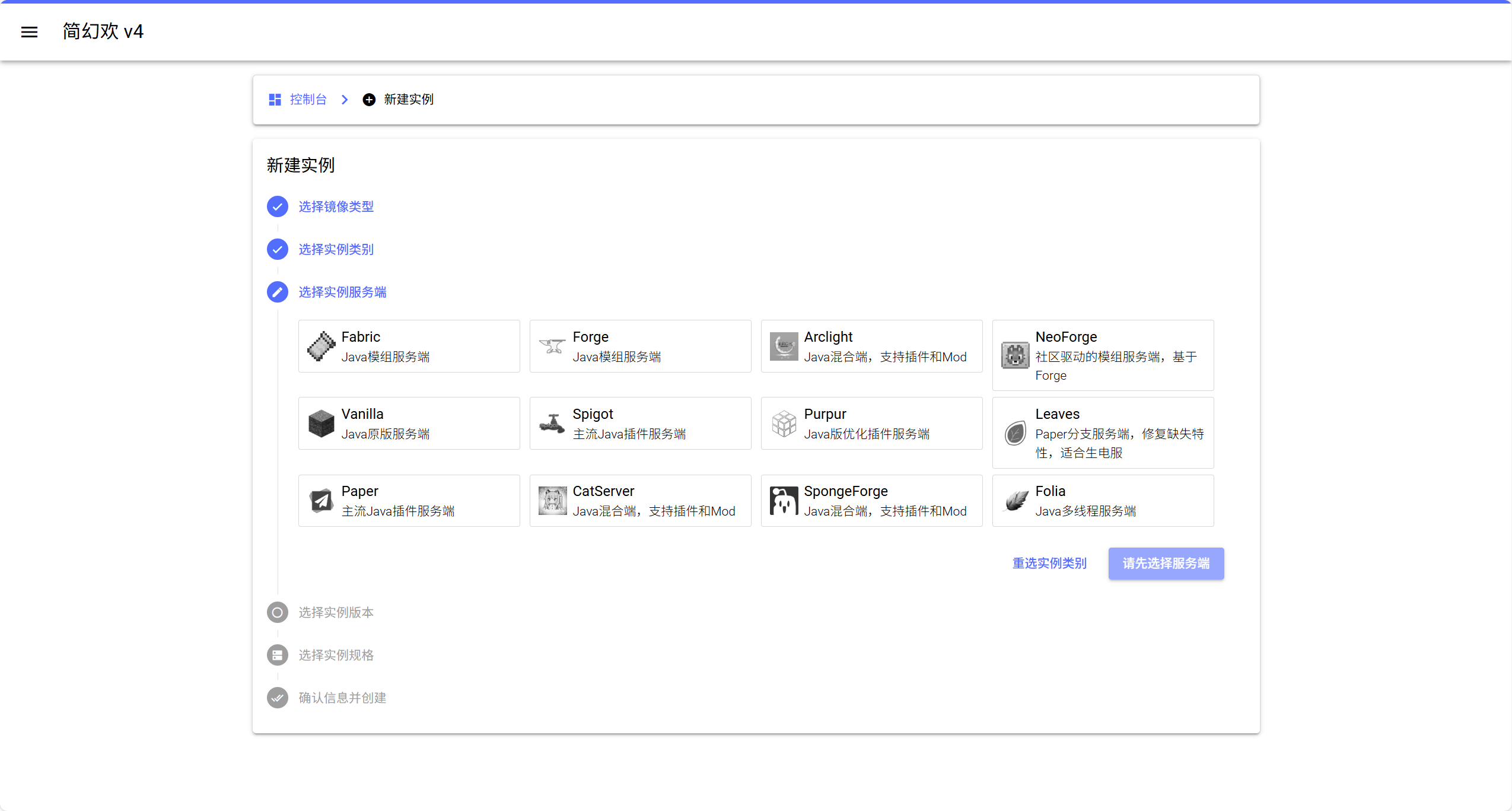Click the Folia leaf icon
This screenshot has height=811, width=1512.
(1015, 501)
